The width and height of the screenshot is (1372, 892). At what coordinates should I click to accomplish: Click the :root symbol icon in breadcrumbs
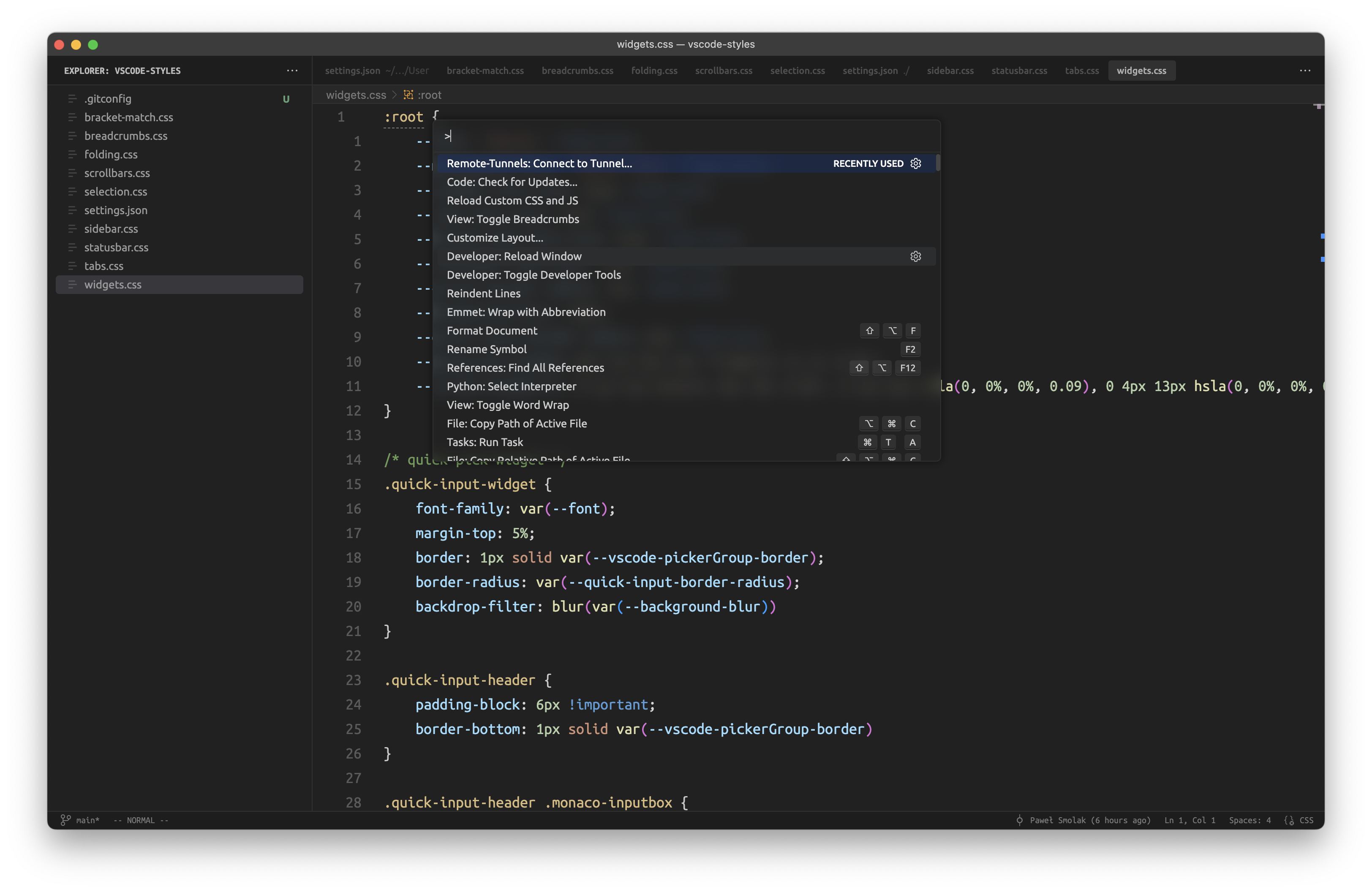pos(408,95)
